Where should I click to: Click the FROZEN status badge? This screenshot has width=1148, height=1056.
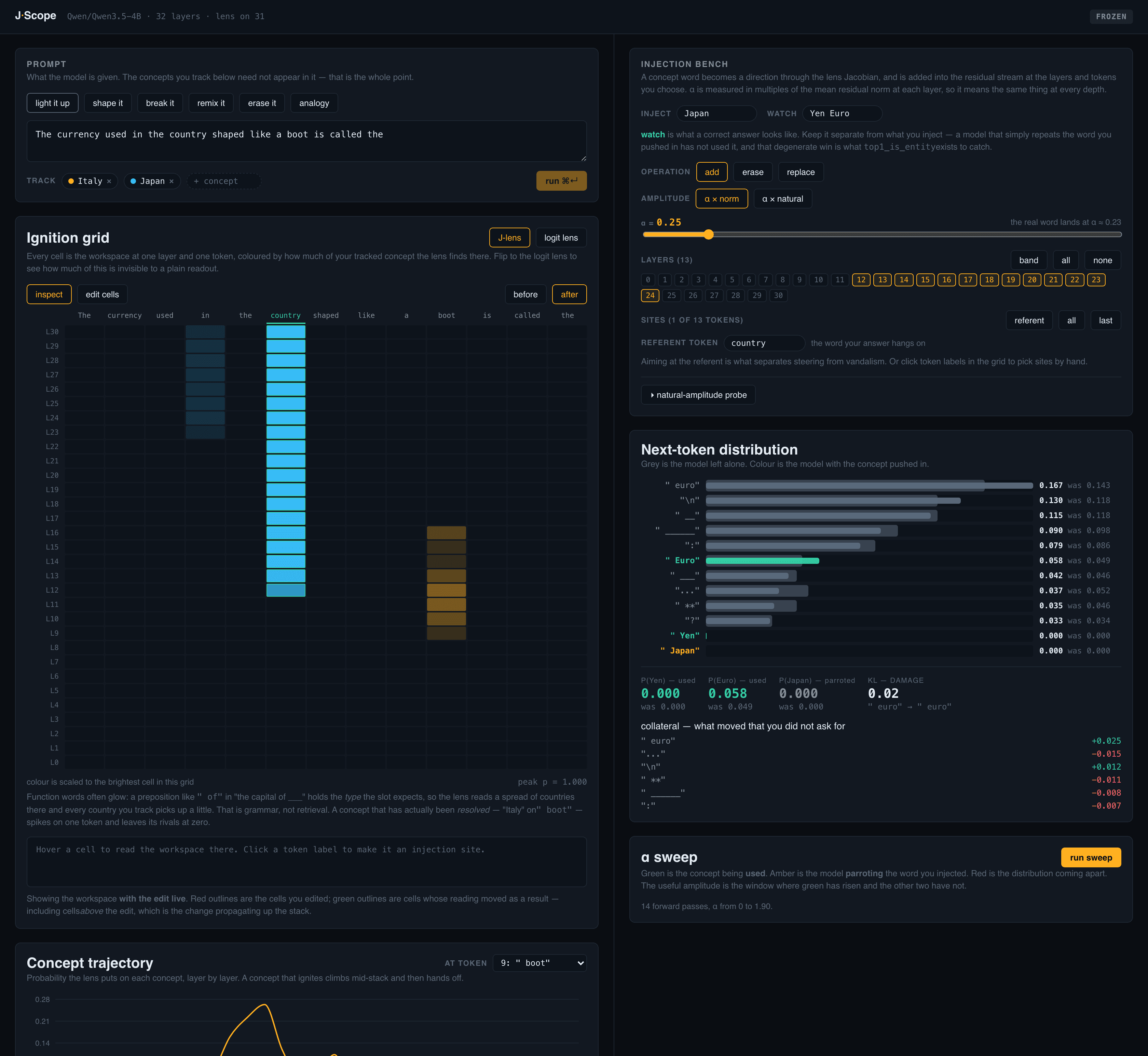[1111, 16]
